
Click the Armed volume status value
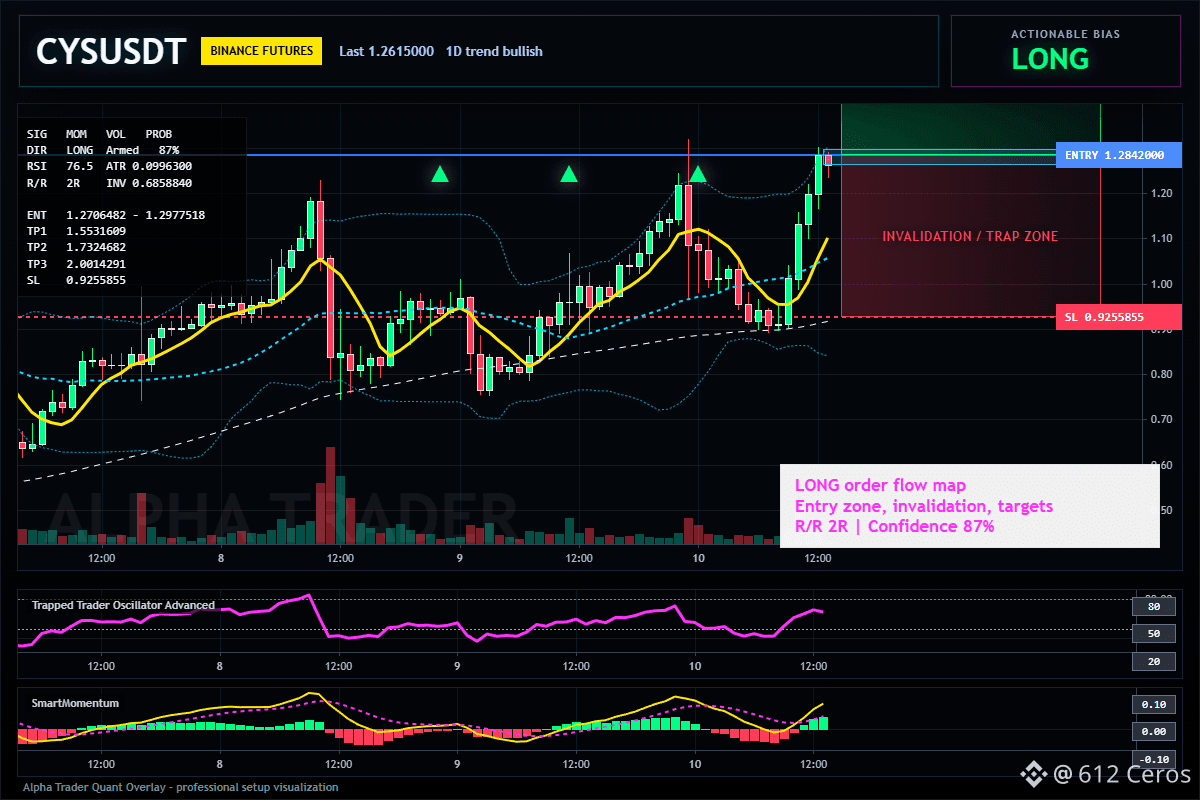[123, 150]
